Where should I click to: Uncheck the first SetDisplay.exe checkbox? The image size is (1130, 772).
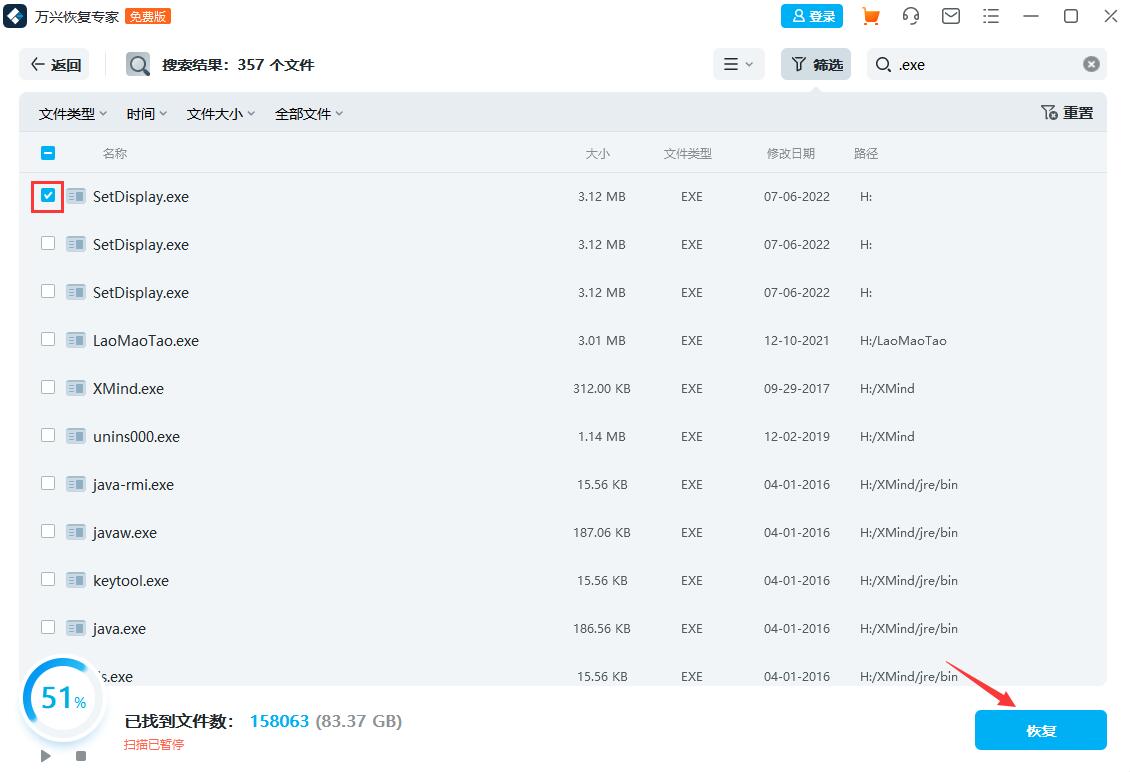coord(48,196)
